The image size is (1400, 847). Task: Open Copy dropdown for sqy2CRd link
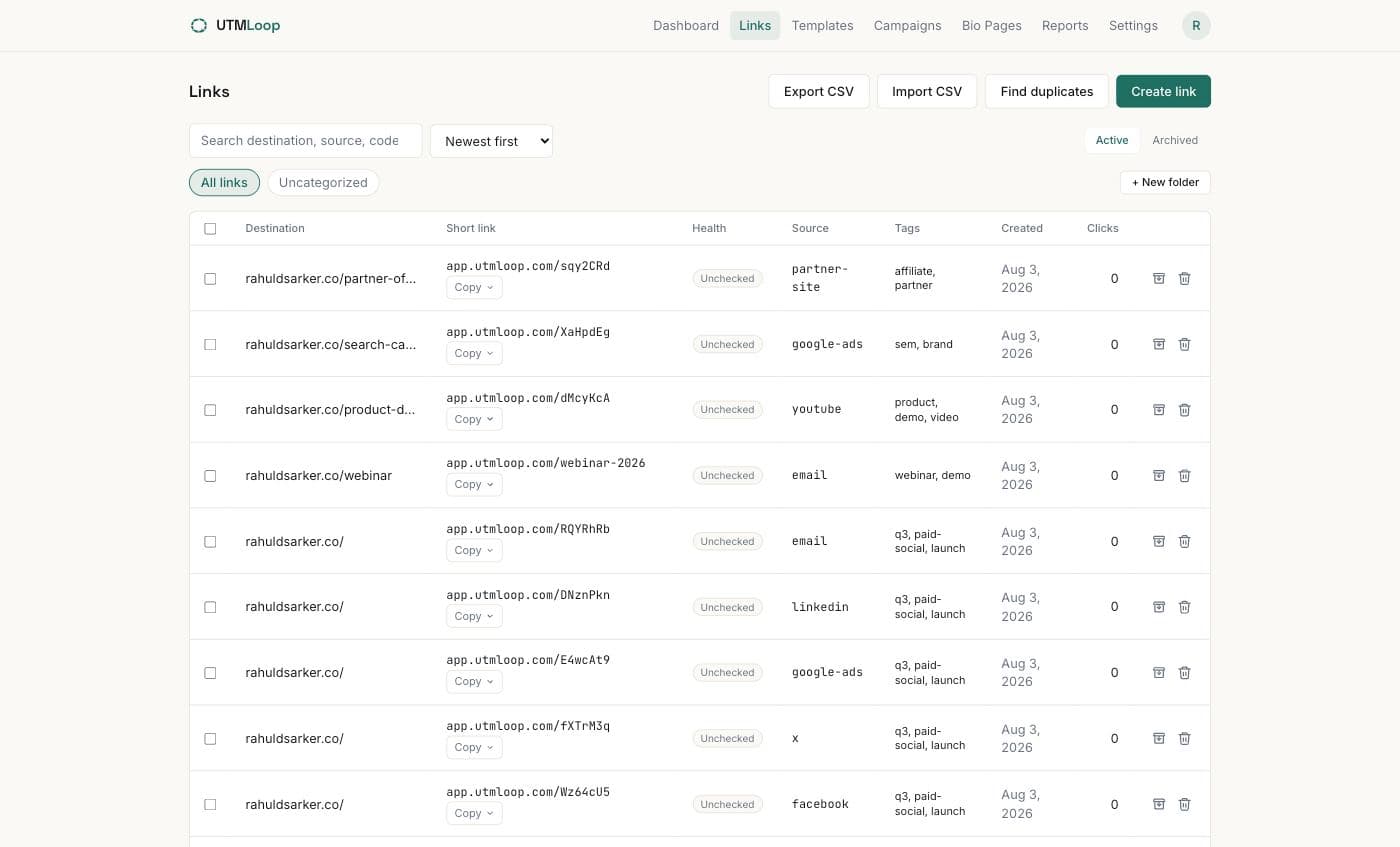click(x=474, y=287)
